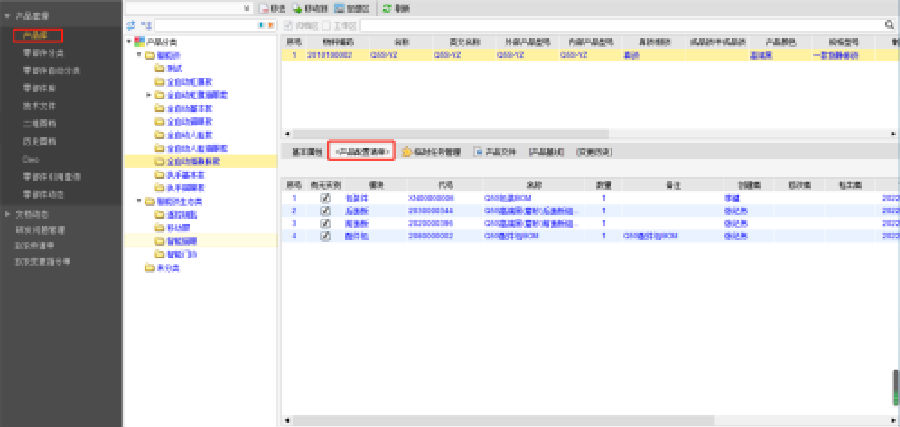Image resolution: width=900 pixels, height=427 pixels.
Task: Tick the 归档区 checkbox above the product table
Action: (289, 24)
